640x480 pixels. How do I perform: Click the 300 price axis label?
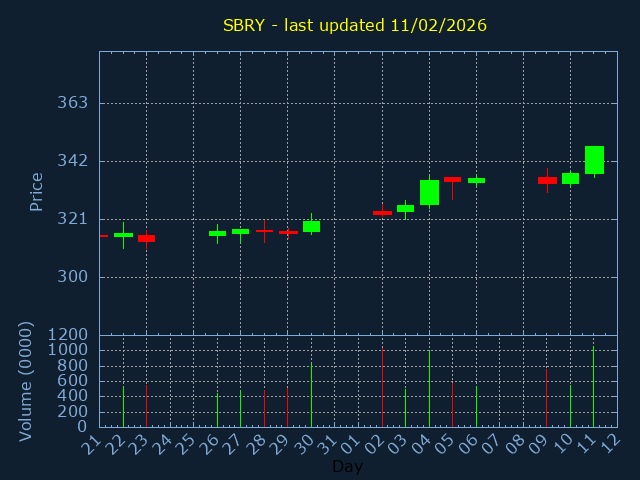click(73, 277)
